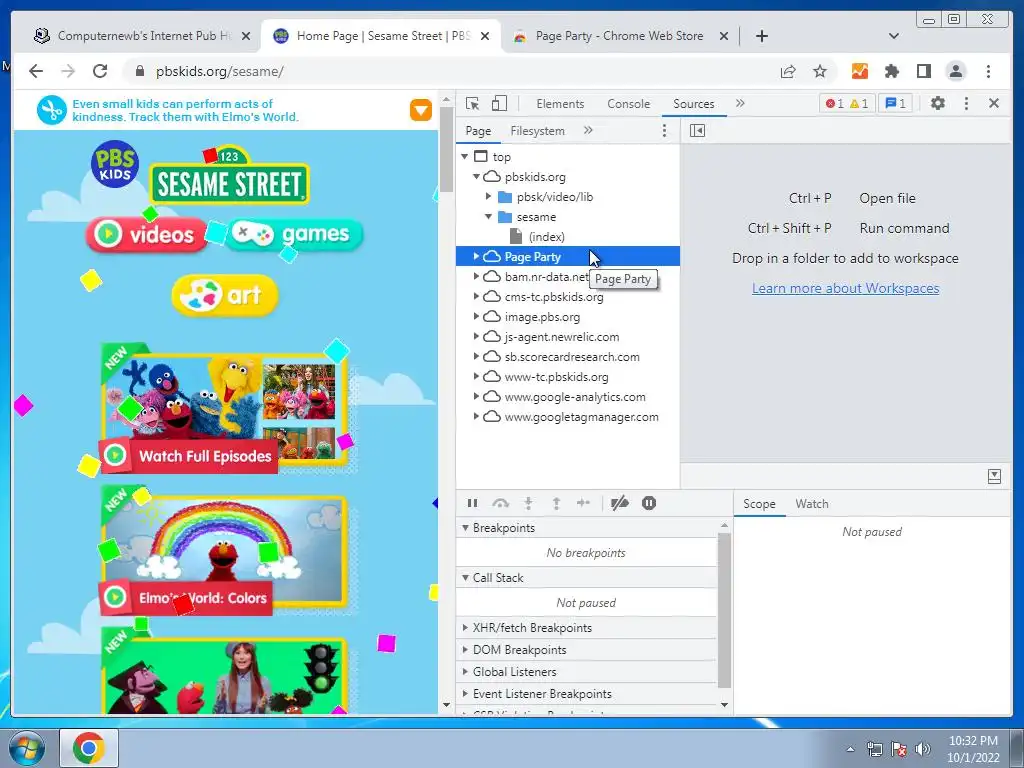Screen dimensions: 1024x768
Task: Select www-tc.pbskids.org in the tree
Action: pyautogui.click(x=556, y=377)
